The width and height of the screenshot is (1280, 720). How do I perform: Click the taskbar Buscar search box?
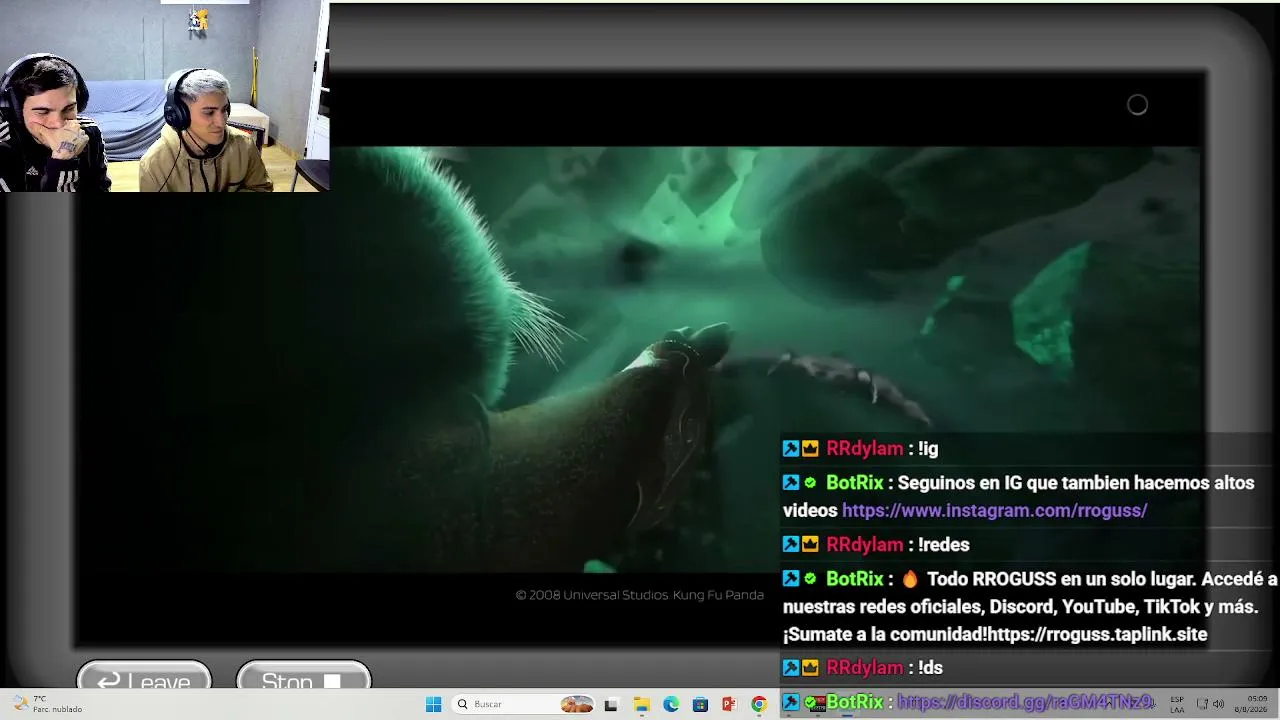pos(524,704)
